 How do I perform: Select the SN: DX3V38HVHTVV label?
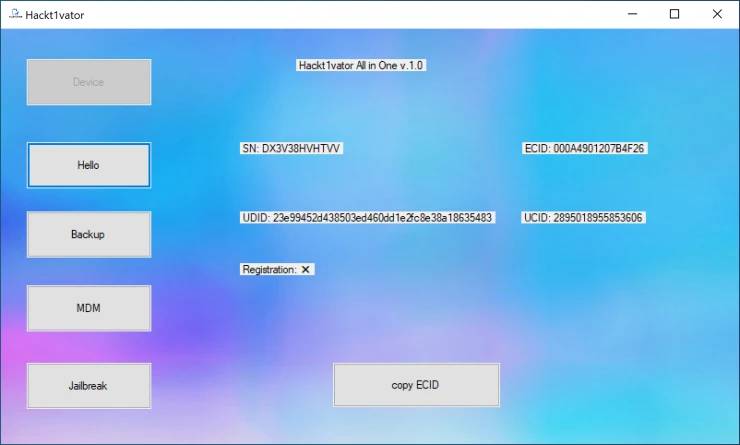tap(291, 148)
